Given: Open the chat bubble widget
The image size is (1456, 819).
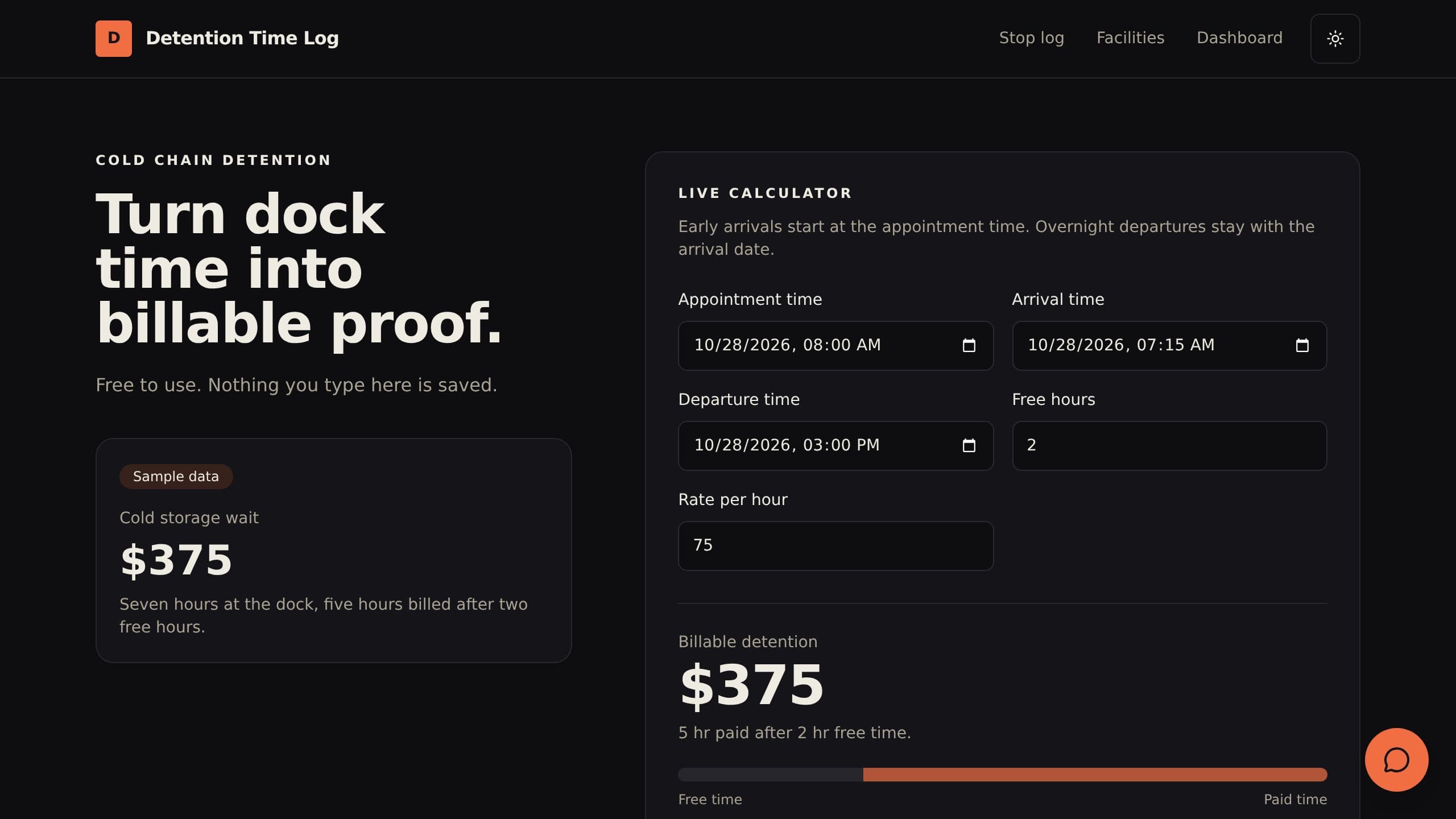Looking at the screenshot, I should (1396, 760).
